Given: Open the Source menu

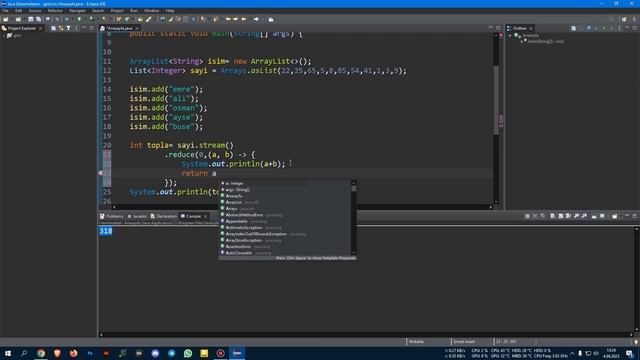Looking at the screenshot, I should pos(35,11).
